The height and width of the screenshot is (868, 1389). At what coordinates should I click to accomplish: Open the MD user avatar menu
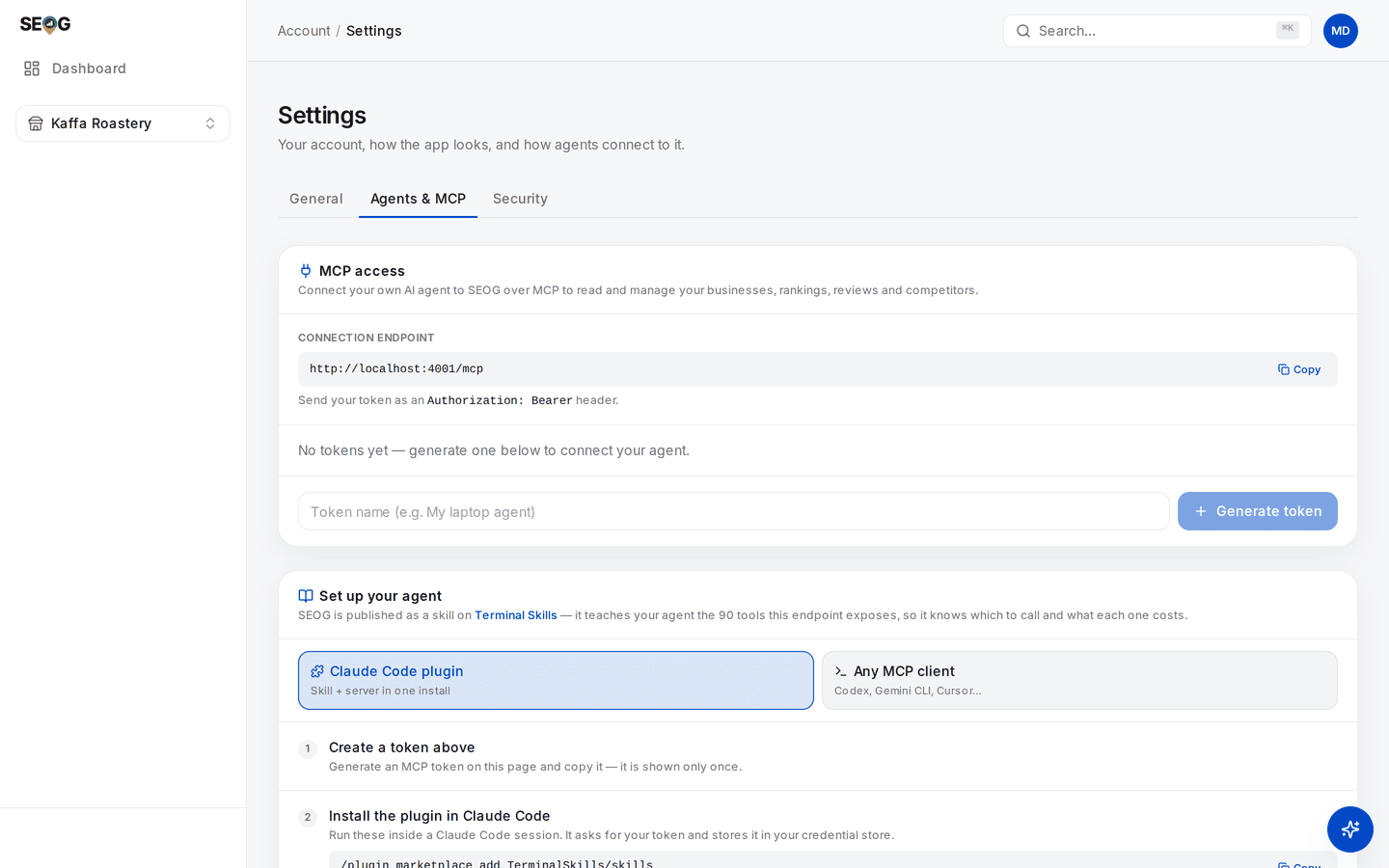click(1341, 31)
